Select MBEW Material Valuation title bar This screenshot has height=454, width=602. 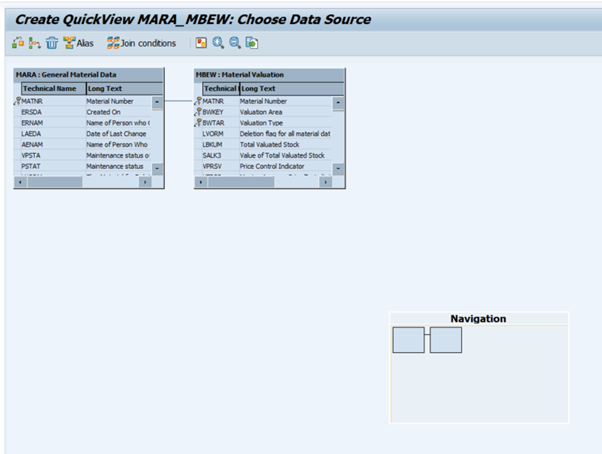[x=270, y=74]
